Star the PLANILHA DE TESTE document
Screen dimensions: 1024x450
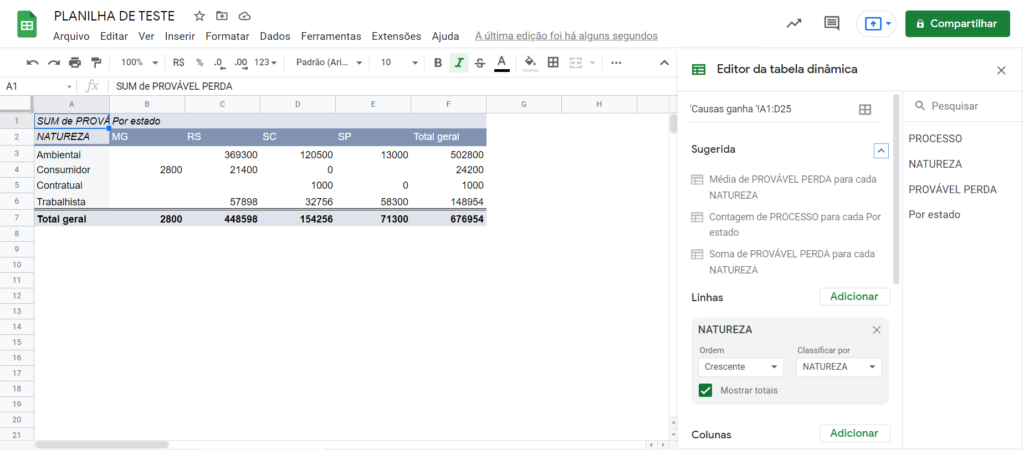pos(200,16)
